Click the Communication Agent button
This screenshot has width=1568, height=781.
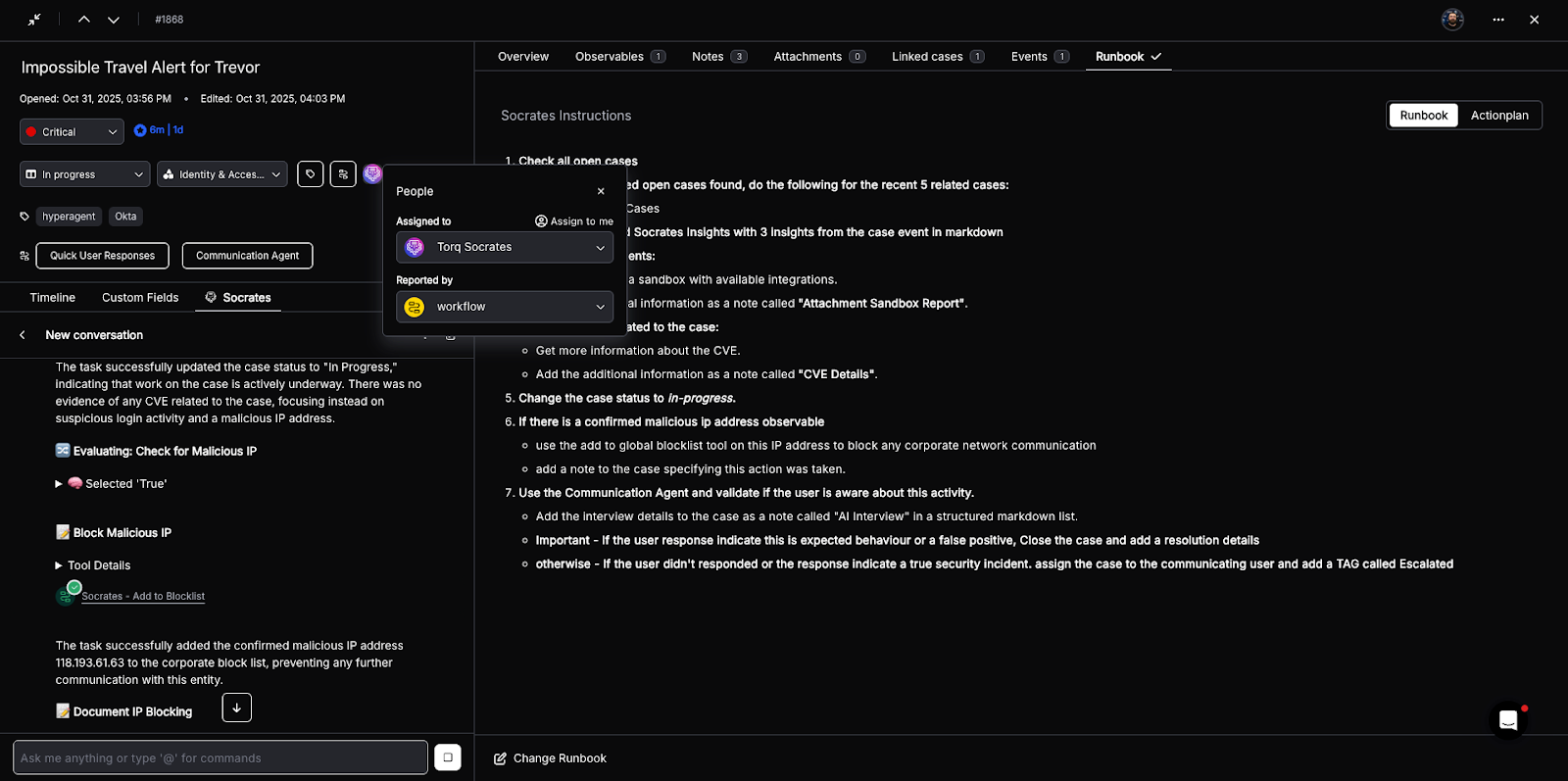pos(247,256)
